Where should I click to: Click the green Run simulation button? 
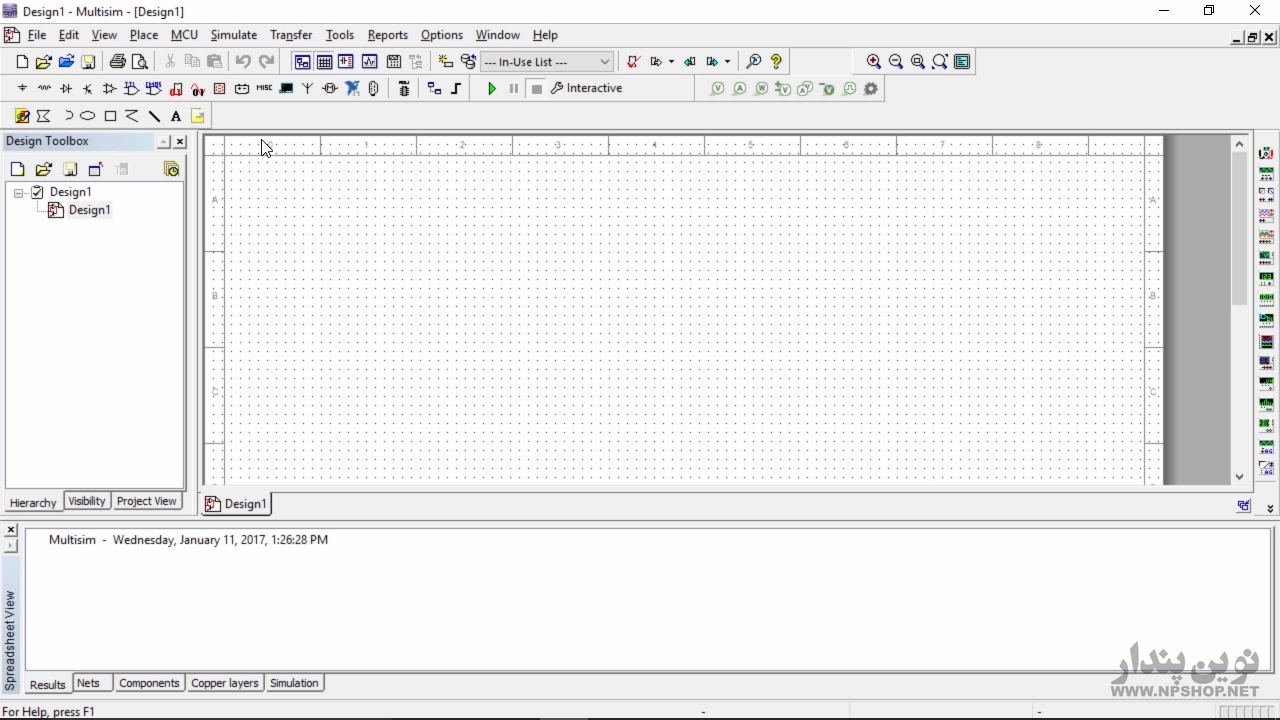pos(491,89)
